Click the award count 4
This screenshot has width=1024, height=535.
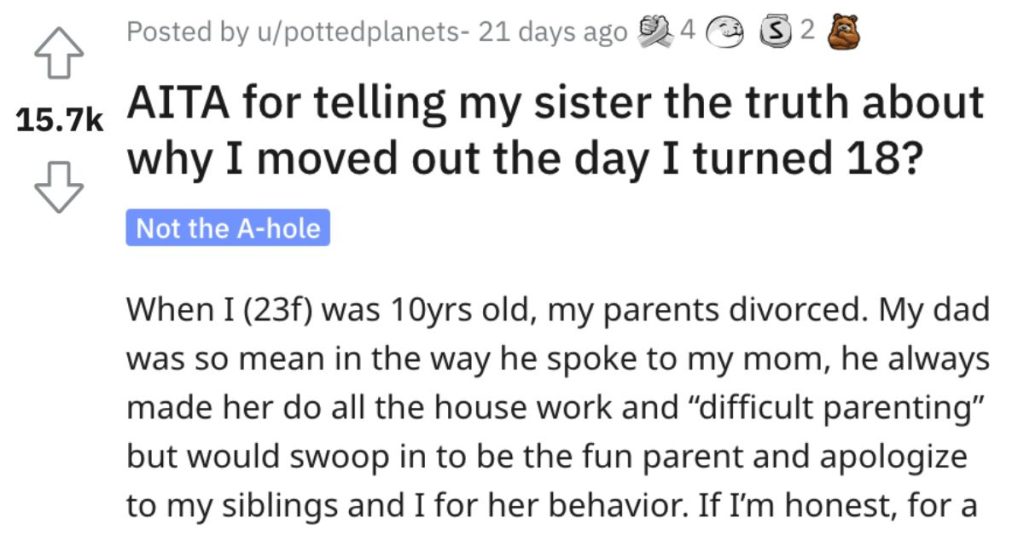click(686, 29)
